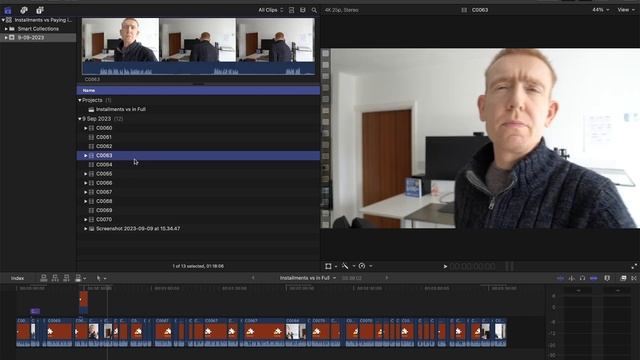Open the Photos and Audio sidebar
The image size is (640, 360).
pyautogui.click(x=24, y=10)
